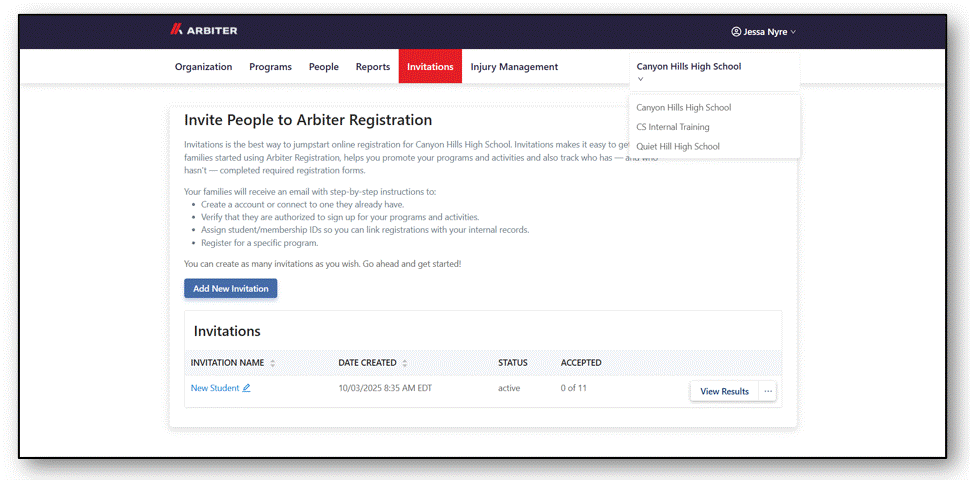
Task: Click the chevron under Canyon Hills High School
Action: pos(640,79)
